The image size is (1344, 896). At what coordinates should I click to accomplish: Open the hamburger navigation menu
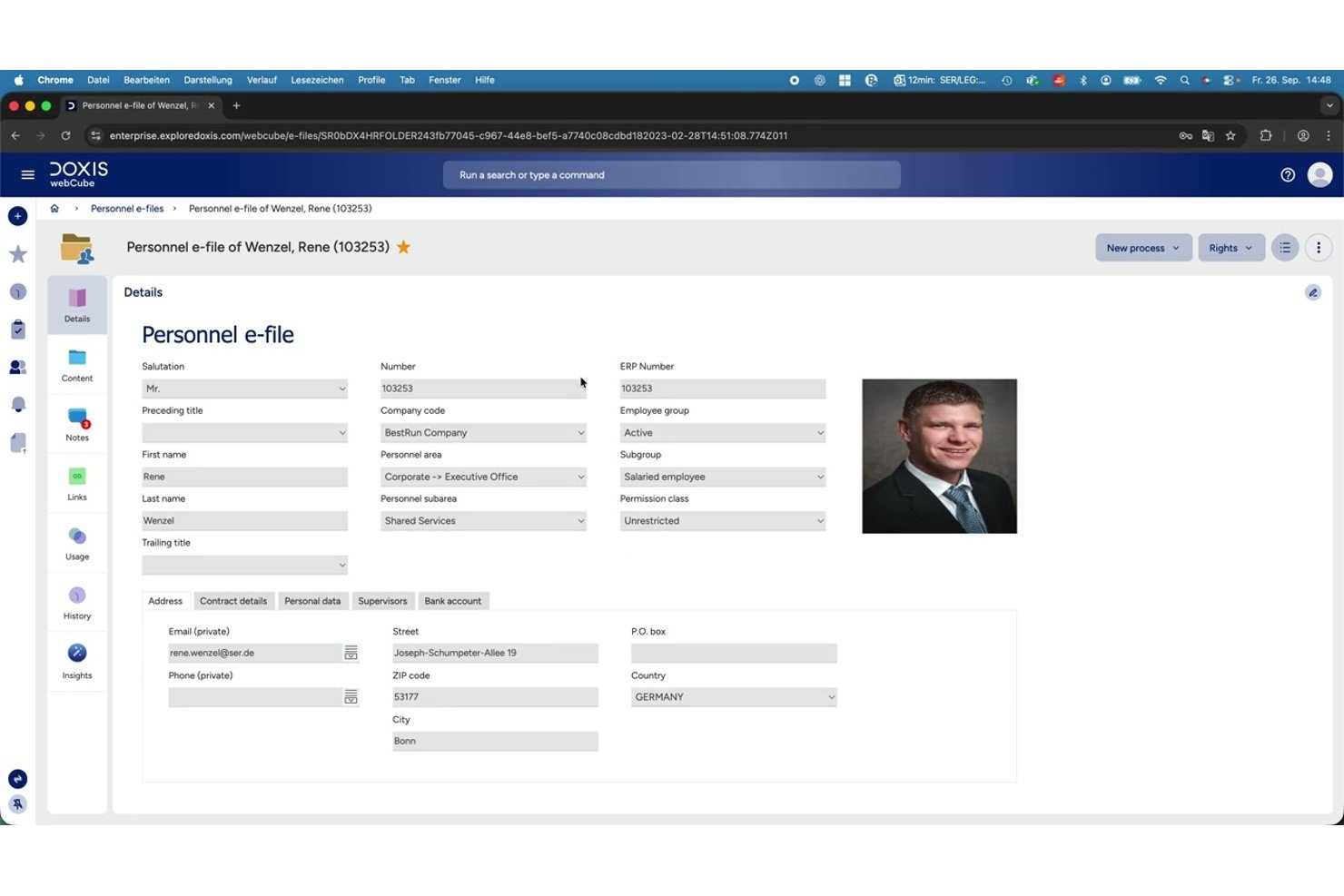click(27, 174)
